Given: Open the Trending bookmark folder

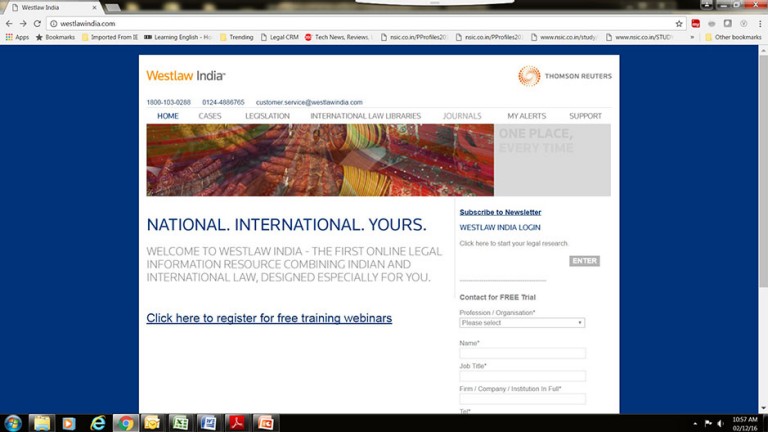Looking at the screenshot, I should (x=237, y=37).
